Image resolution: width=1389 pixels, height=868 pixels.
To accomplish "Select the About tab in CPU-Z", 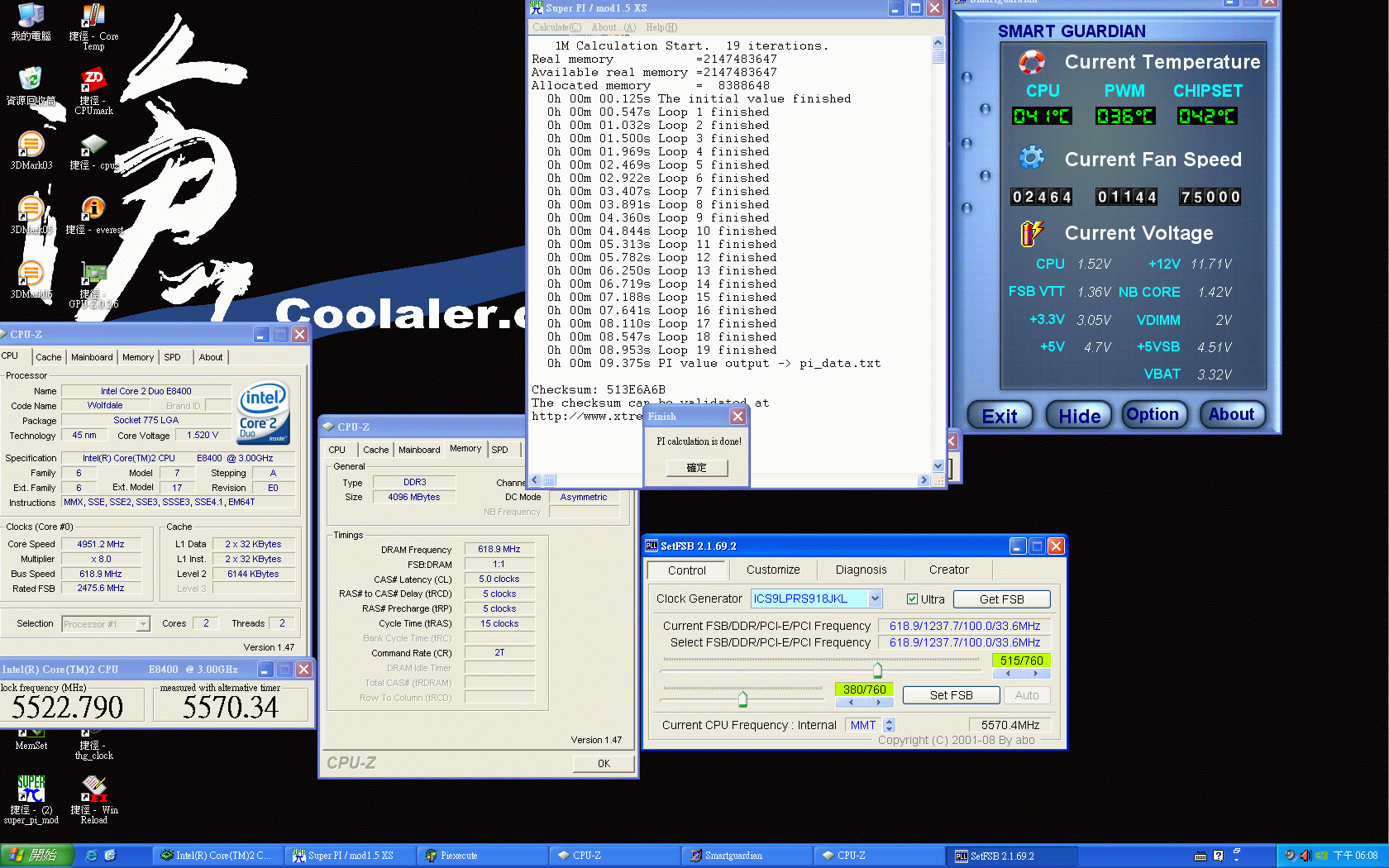I will click(211, 357).
